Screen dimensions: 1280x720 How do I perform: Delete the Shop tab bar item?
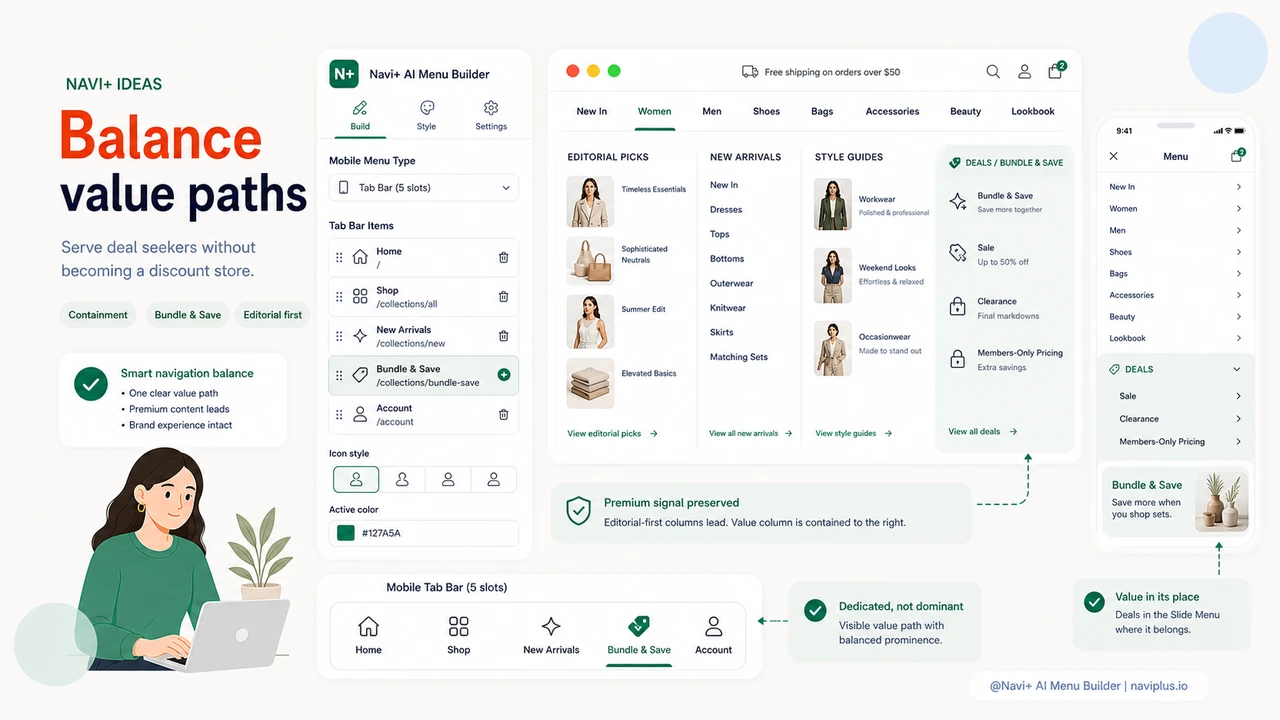503,297
